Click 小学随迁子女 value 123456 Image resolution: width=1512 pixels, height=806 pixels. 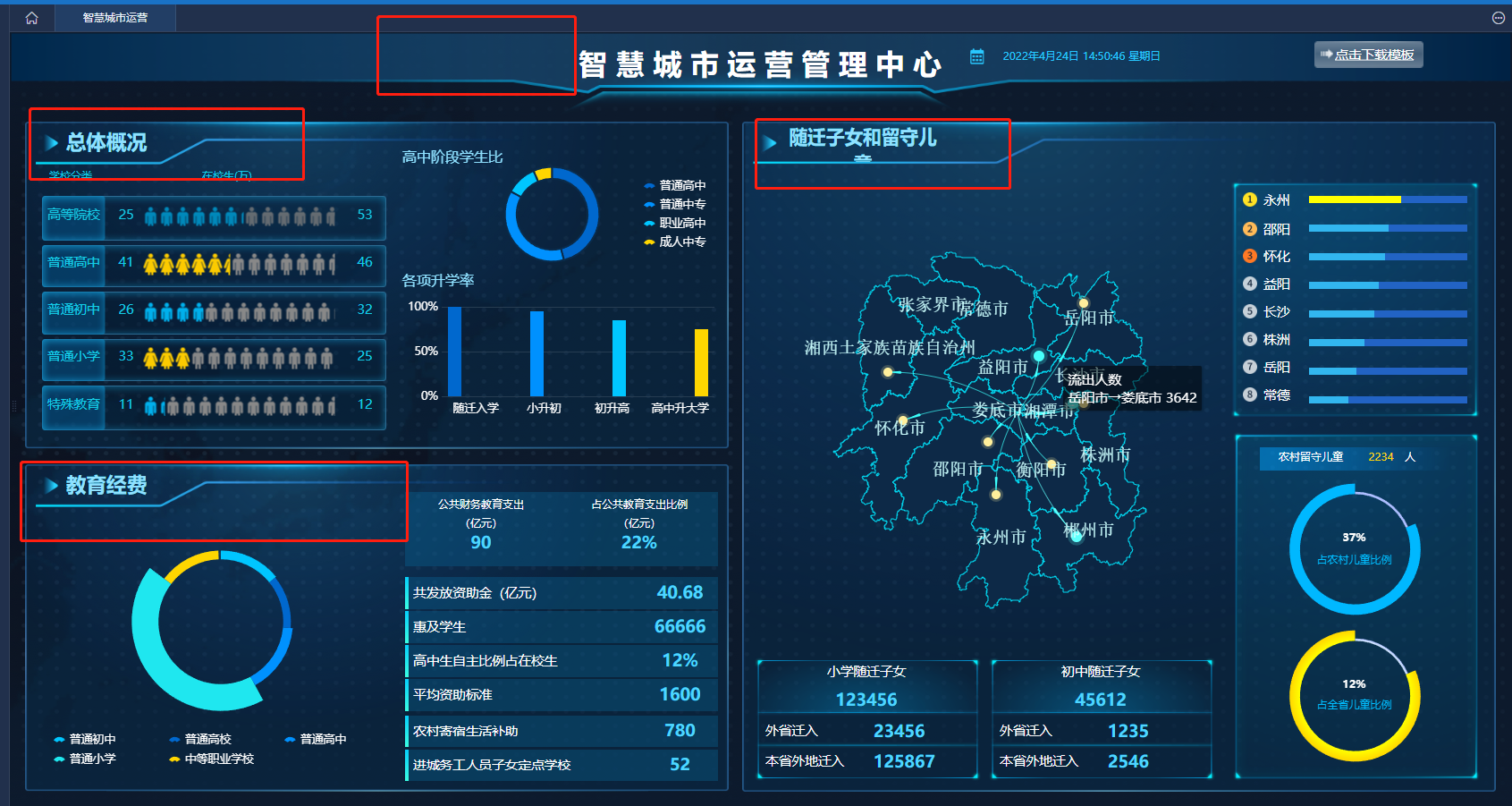[x=866, y=700]
